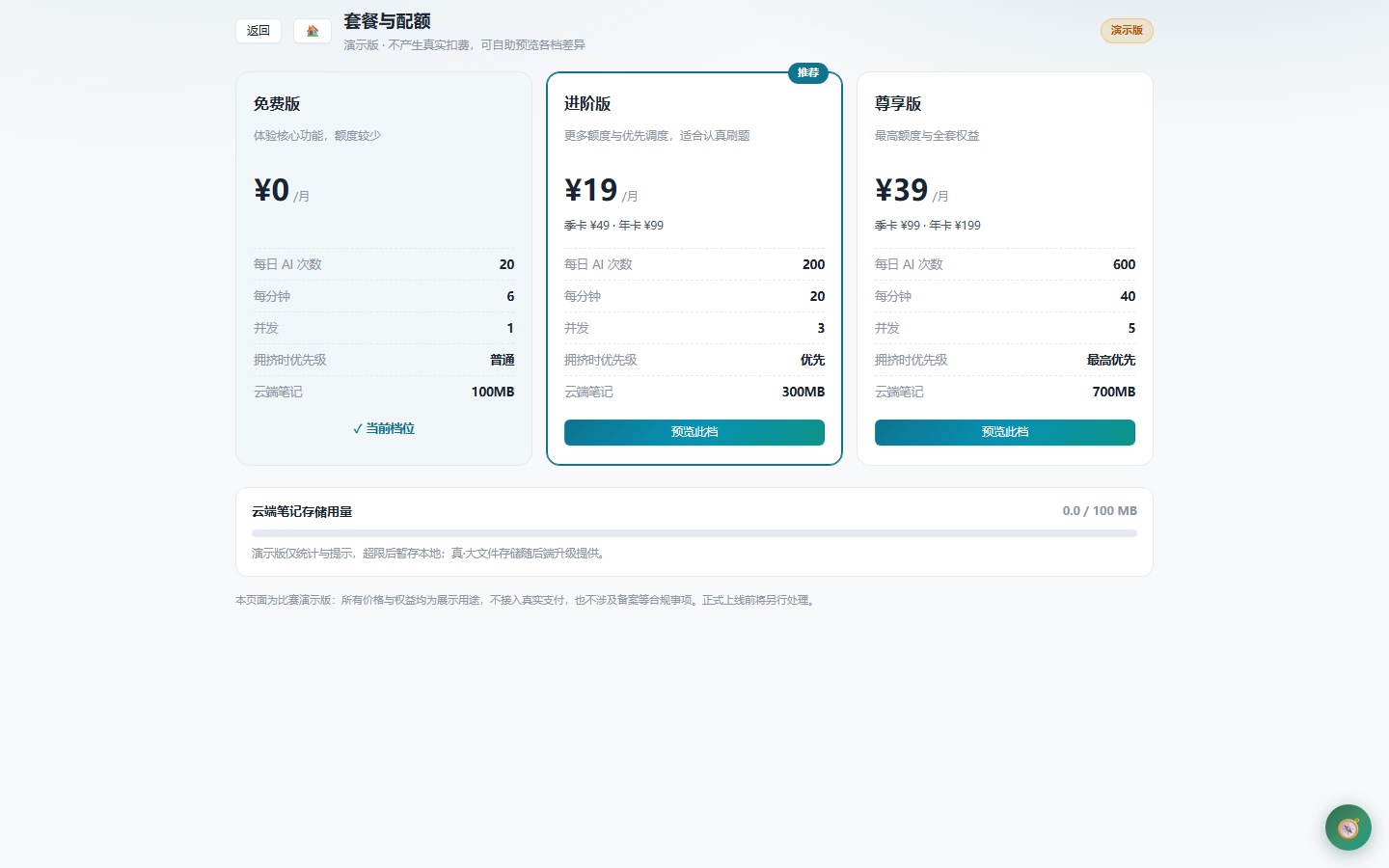Click the 季卡 ¥49 · 年卡 ¥99 line
The height and width of the screenshot is (868, 1389).
pos(613,226)
